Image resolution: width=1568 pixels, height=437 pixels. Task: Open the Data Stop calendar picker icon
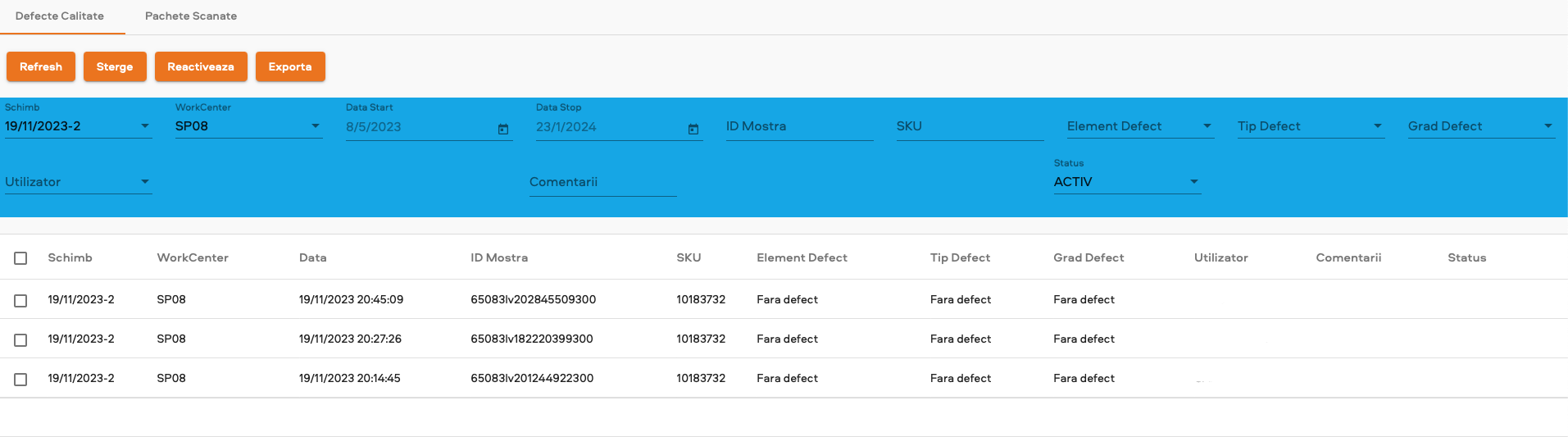pyautogui.click(x=693, y=129)
